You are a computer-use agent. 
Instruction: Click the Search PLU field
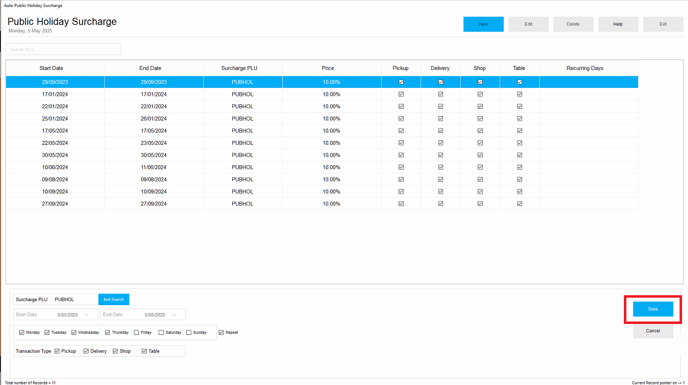point(63,49)
